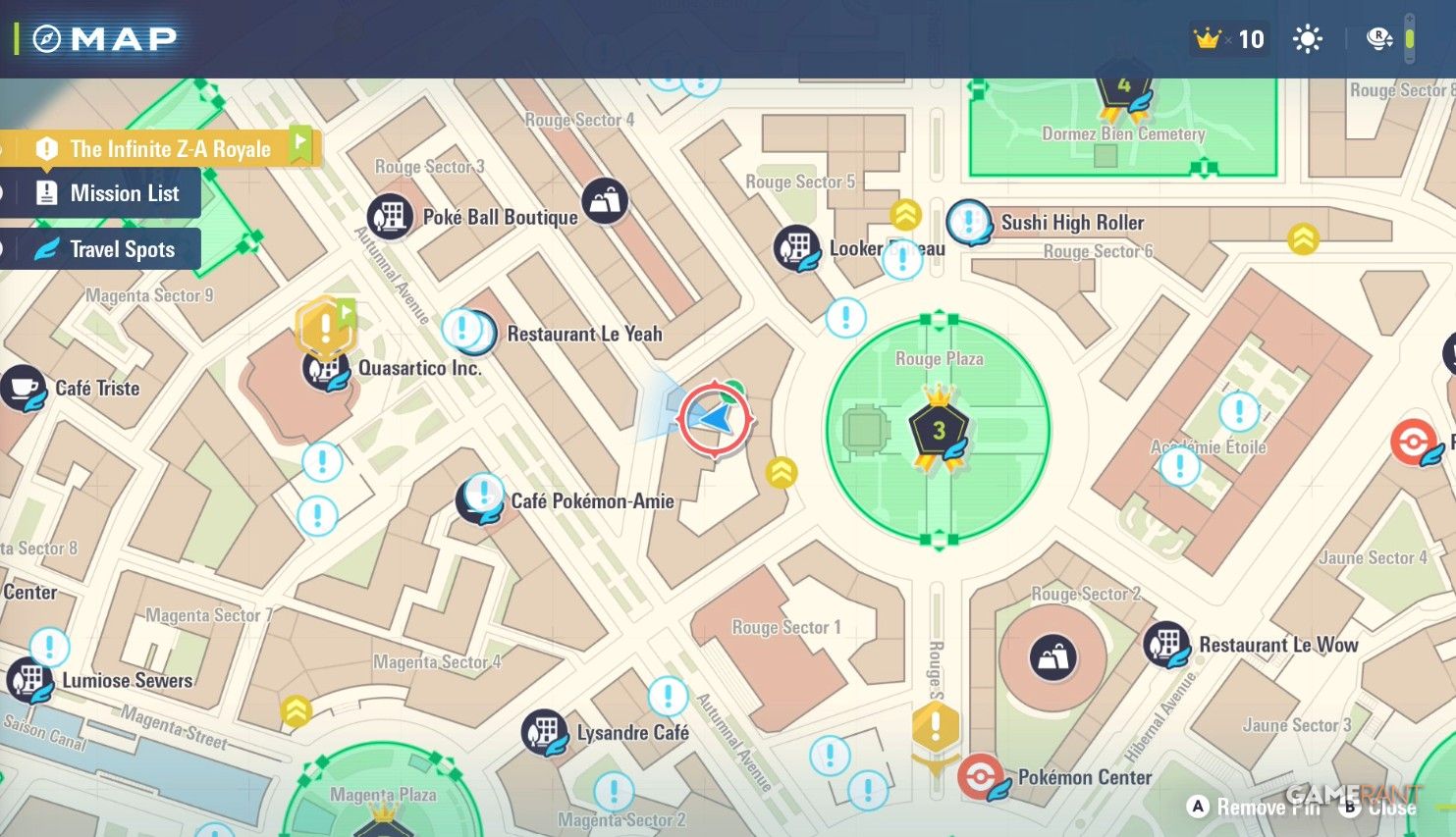Screen dimensions: 1456x837
Task: Click the shopping bag icon in Rouge Sector 2
Action: click(1052, 657)
